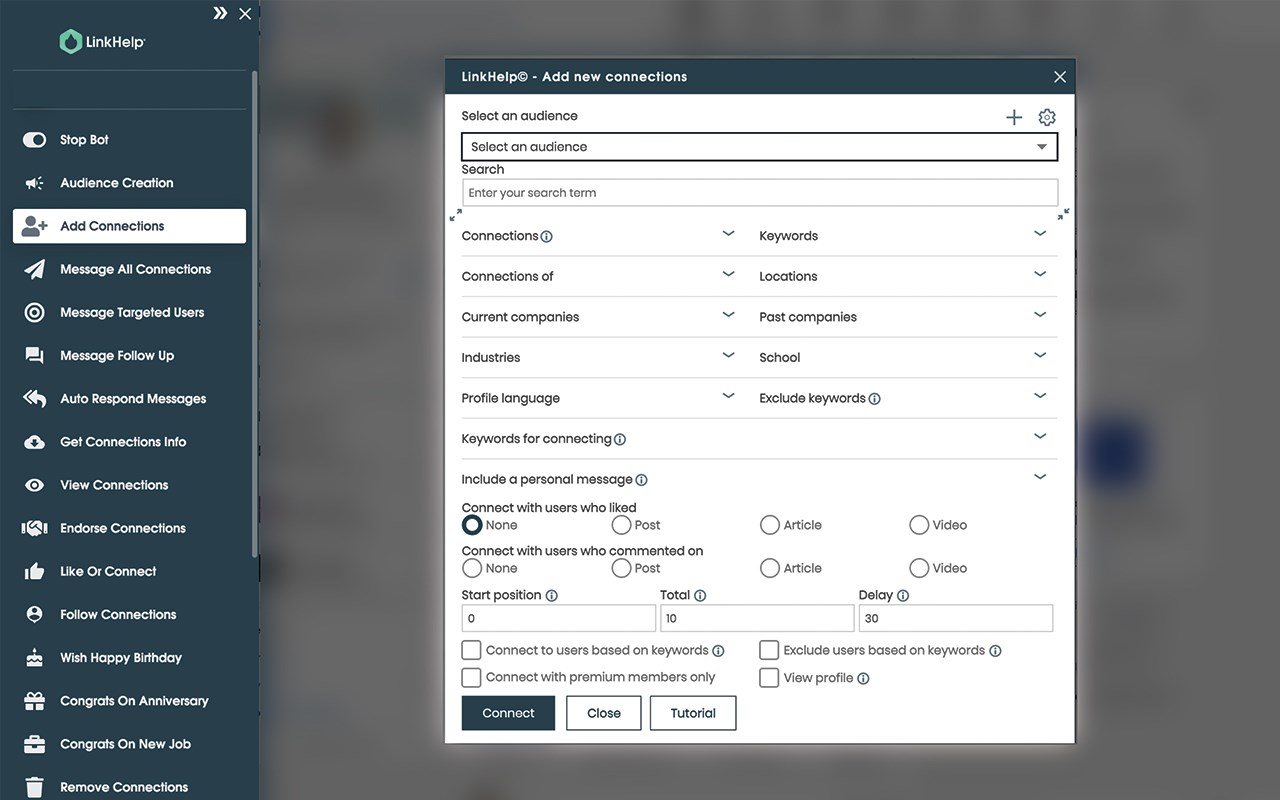Click info icon next to Total
The height and width of the screenshot is (800, 1280).
click(x=700, y=595)
